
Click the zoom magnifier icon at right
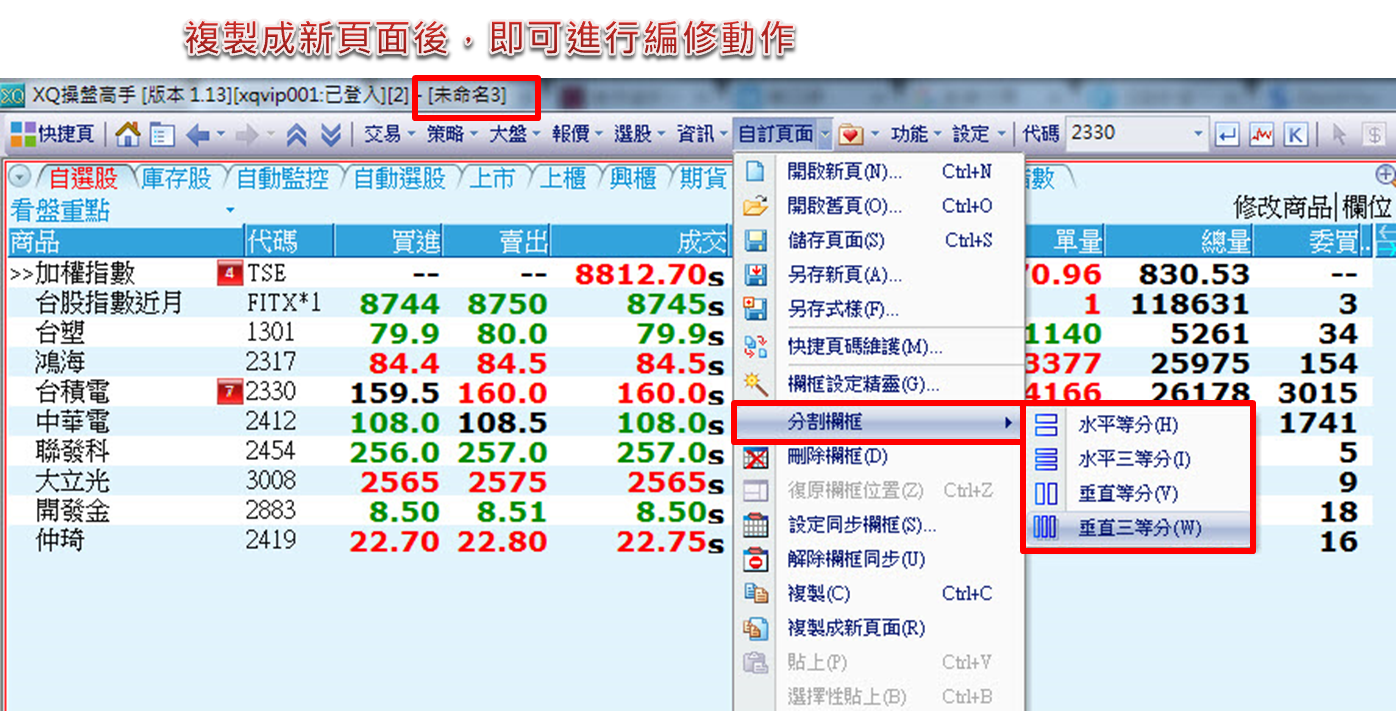coord(1385,175)
